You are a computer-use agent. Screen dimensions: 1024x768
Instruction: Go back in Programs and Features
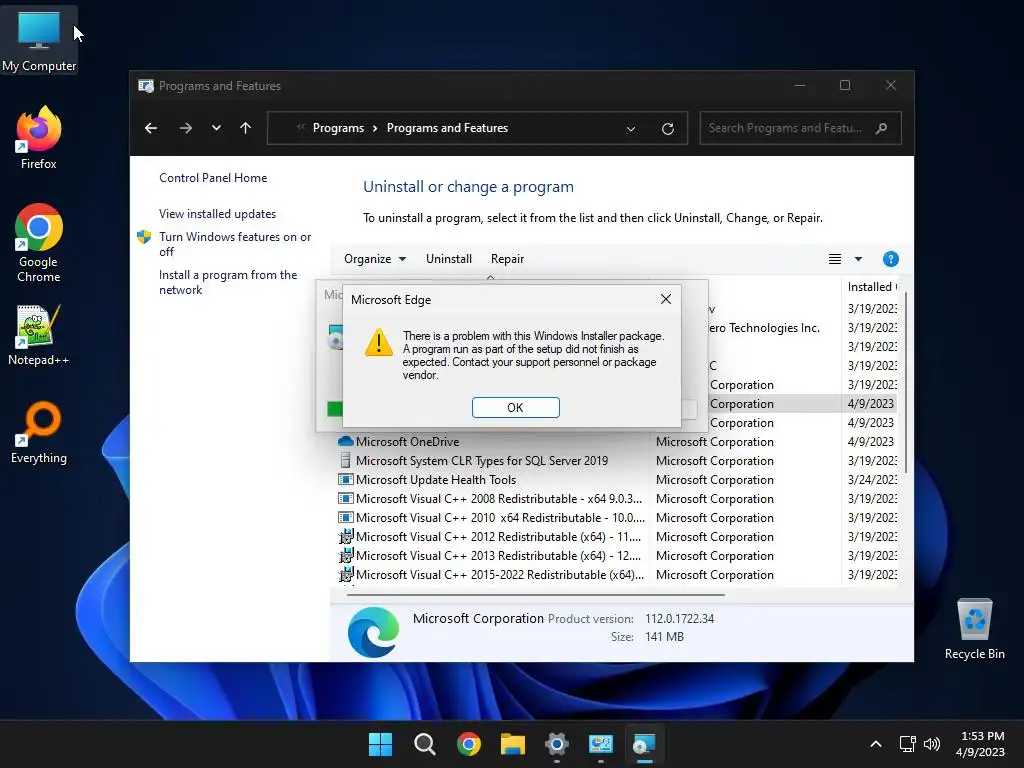[151, 128]
